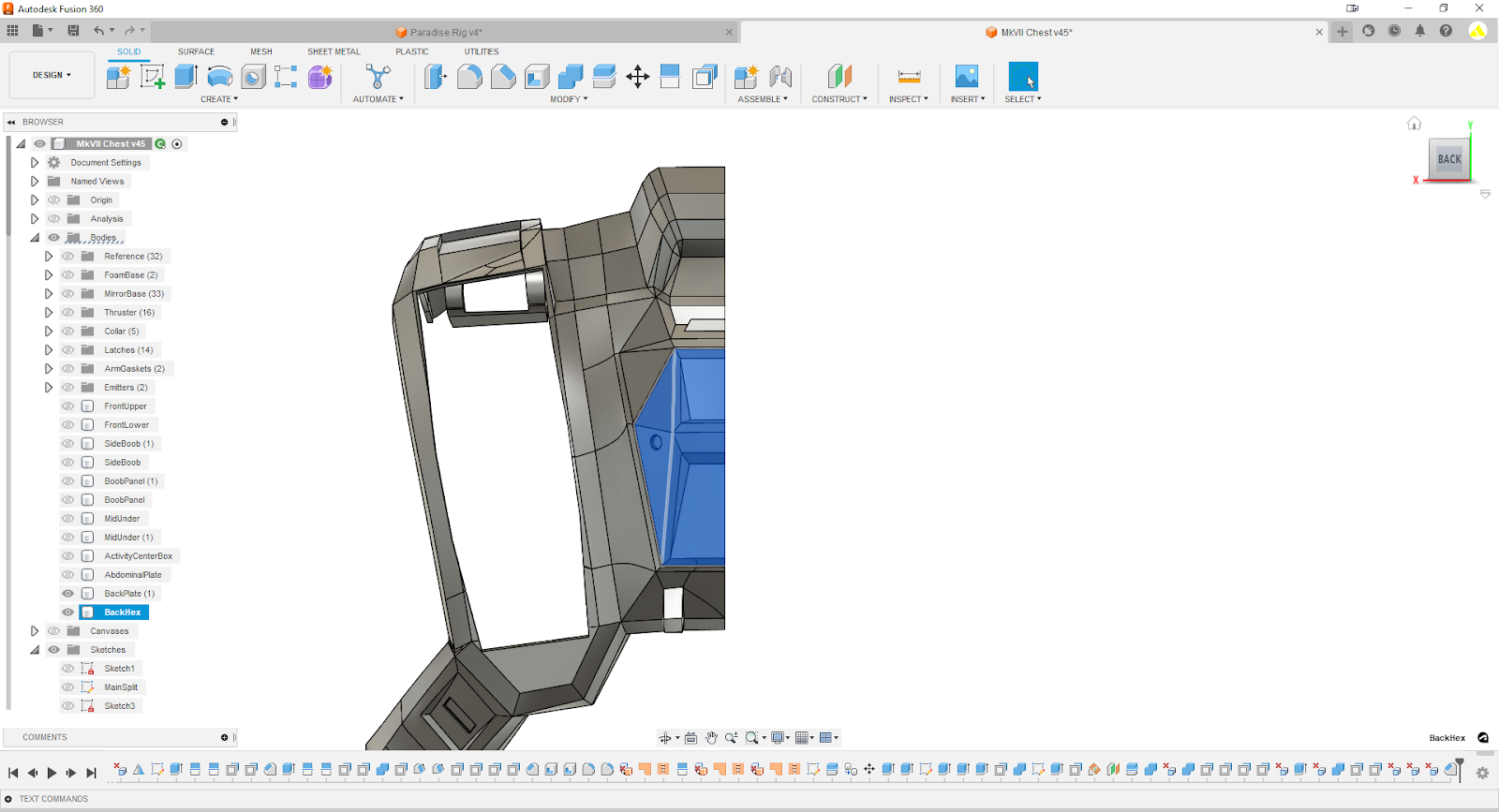
Task: Expand the TEXT COMMANDS panel
Action: point(8,799)
